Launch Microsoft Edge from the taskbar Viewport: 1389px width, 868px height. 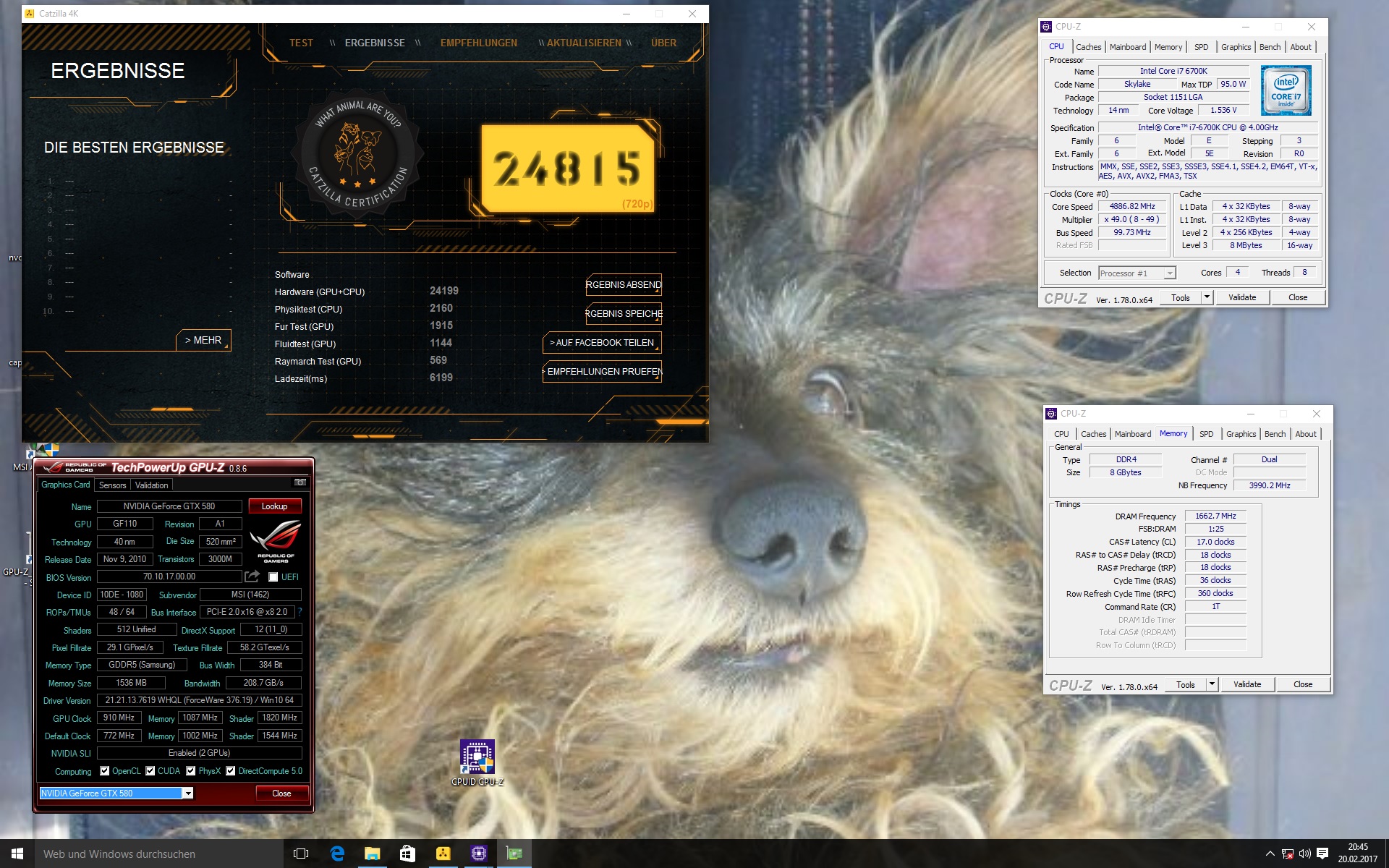[336, 854]
